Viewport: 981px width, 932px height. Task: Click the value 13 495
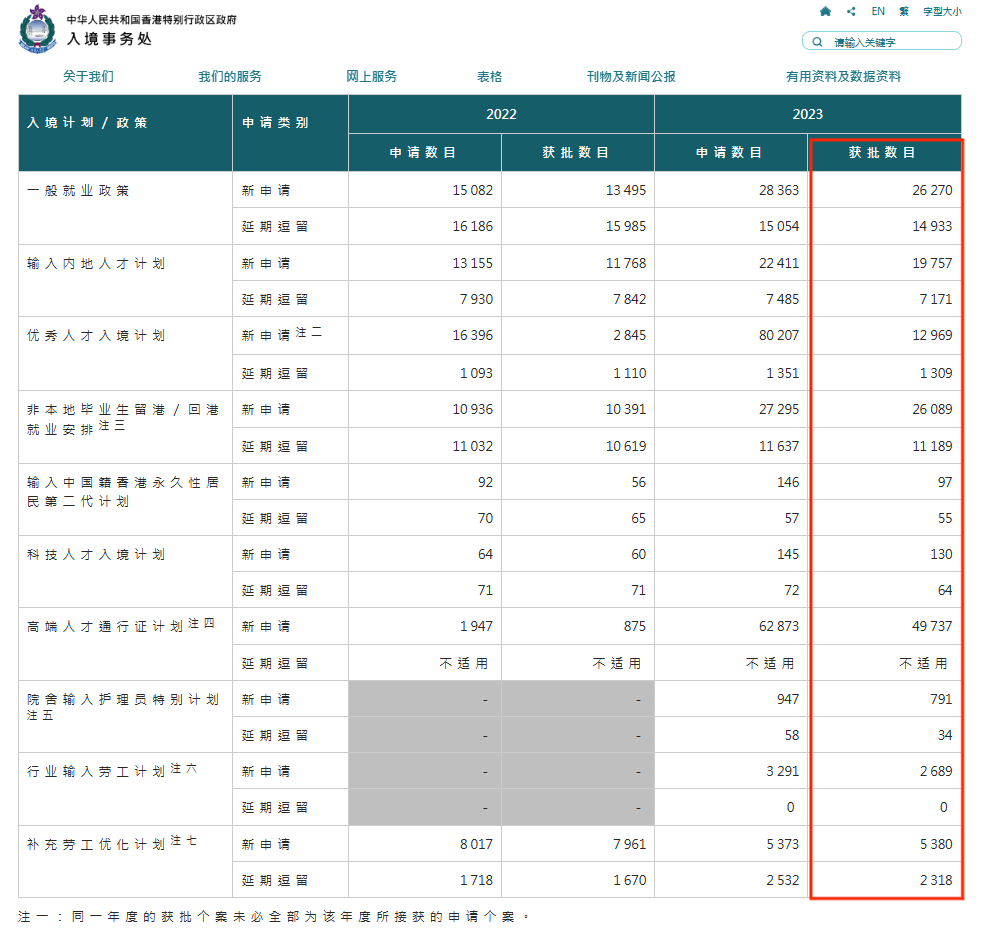pyautogui.click(x=626, y=190)
